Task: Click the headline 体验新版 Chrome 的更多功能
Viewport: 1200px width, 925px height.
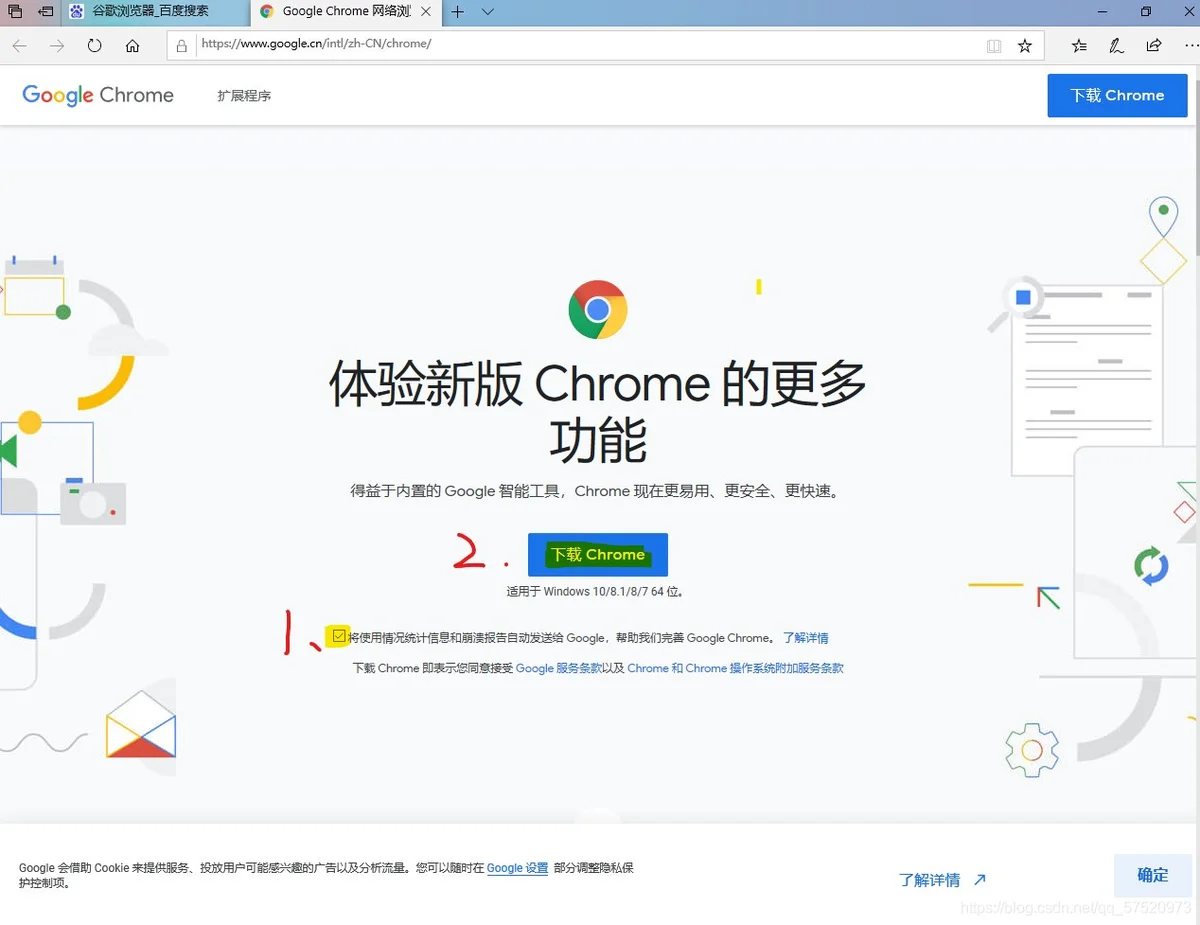Action: (x=598, y=412)
